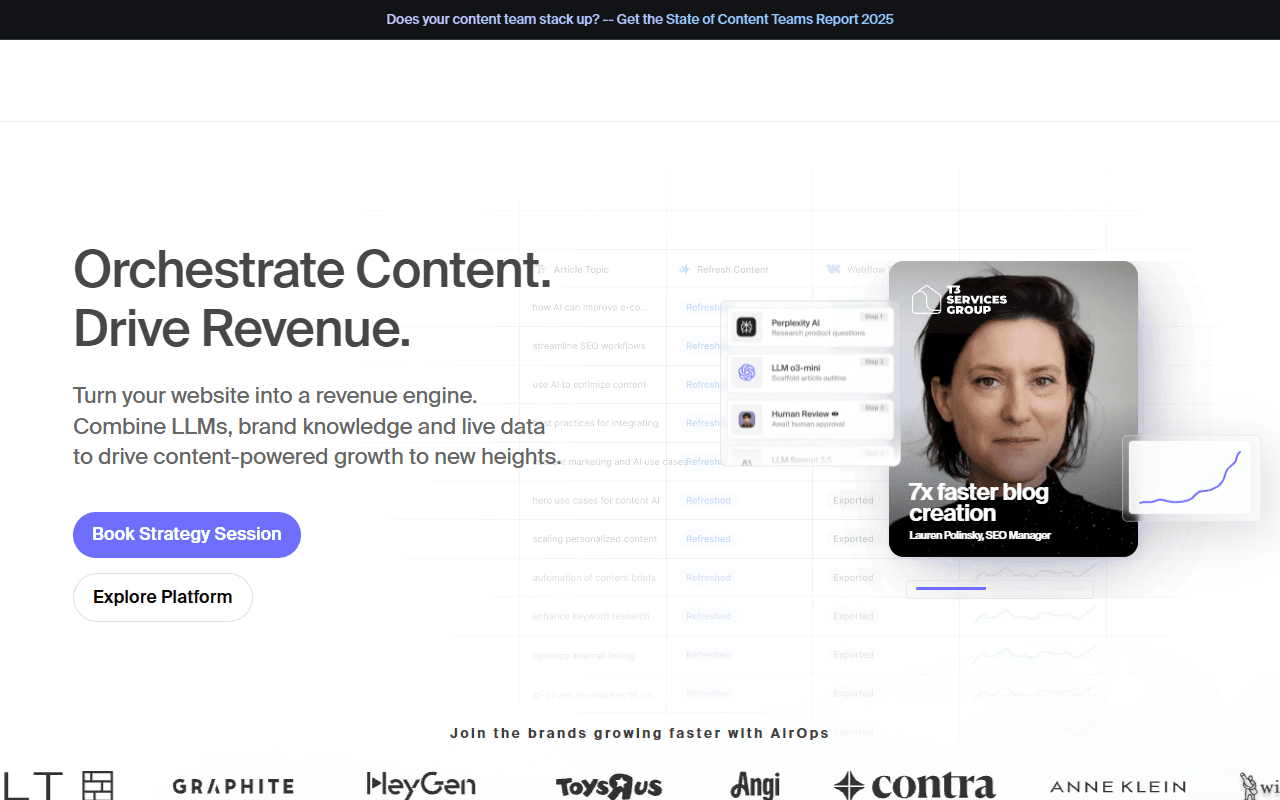
Task: Click Refreshed status in scaling personalized content row
Action: [708, 539]
